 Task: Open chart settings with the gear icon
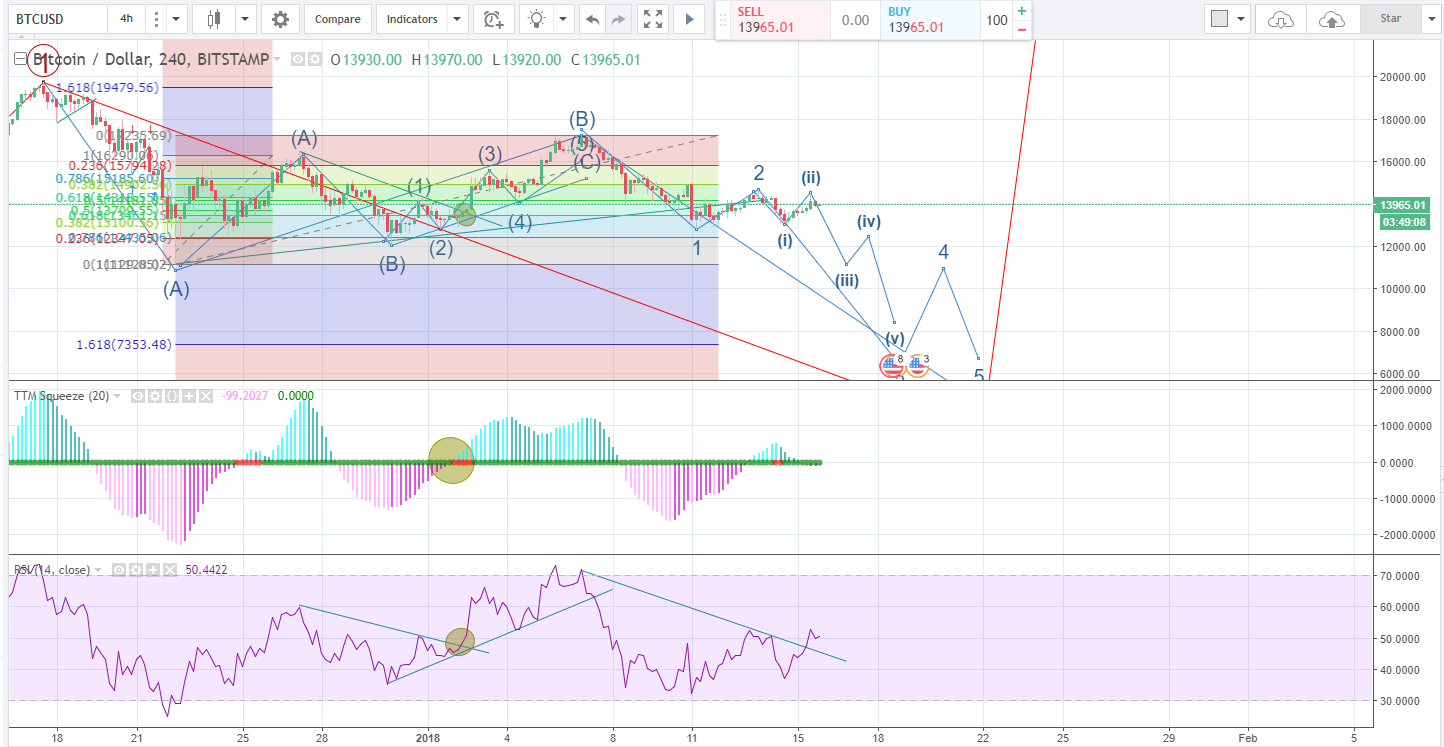281,18
